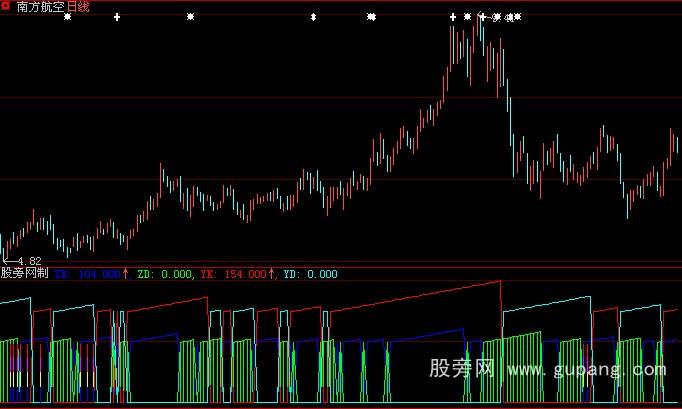Click the 股旁网 watermark text
This screenshot has height=409, width=682.
click(462, 369)
